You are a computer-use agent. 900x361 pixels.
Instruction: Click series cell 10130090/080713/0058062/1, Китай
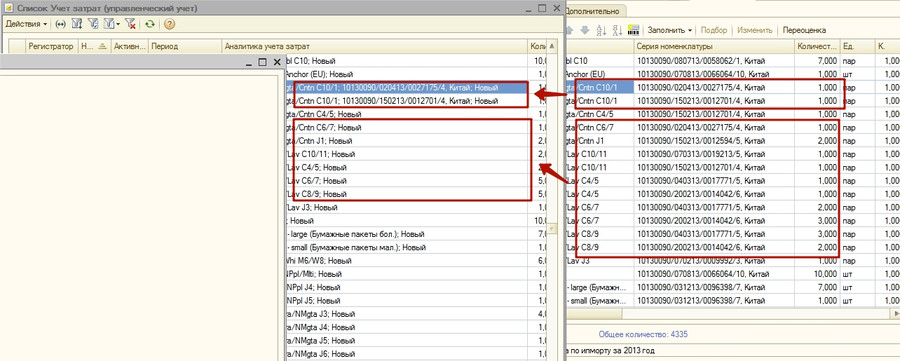click(715, 61)
